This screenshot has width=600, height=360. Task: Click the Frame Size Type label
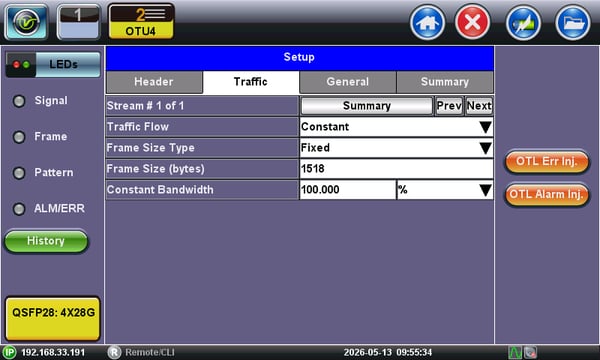click(150, 148)
